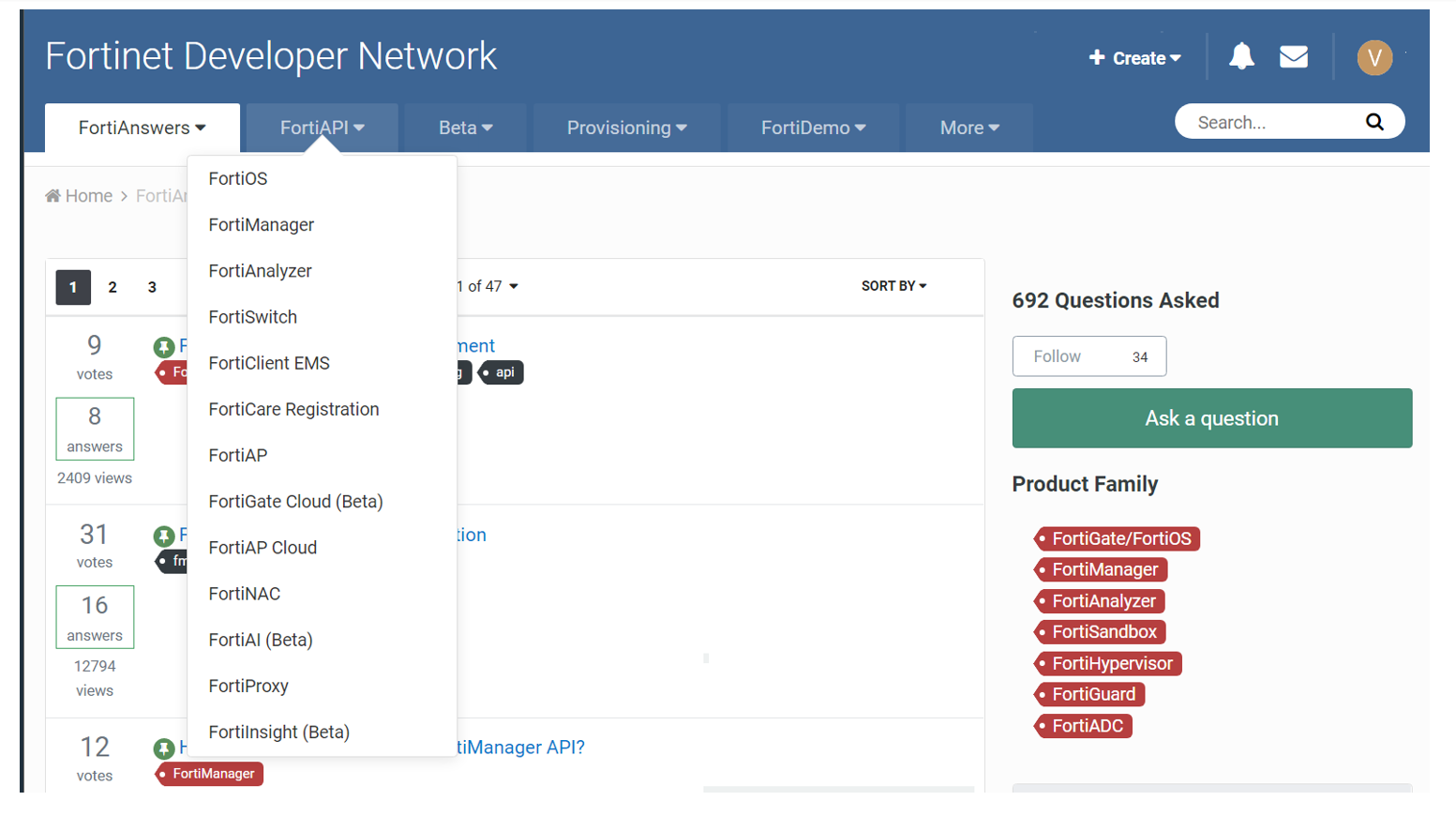Open the messages envelope icon
1456x816 pixels.
(x=1294, y=57)
